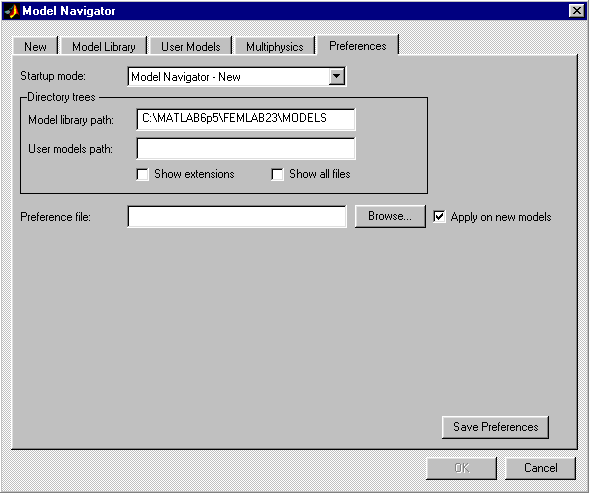589x493 pixels.
Task: Go to the User Models tab
Action: coord(190,46)
